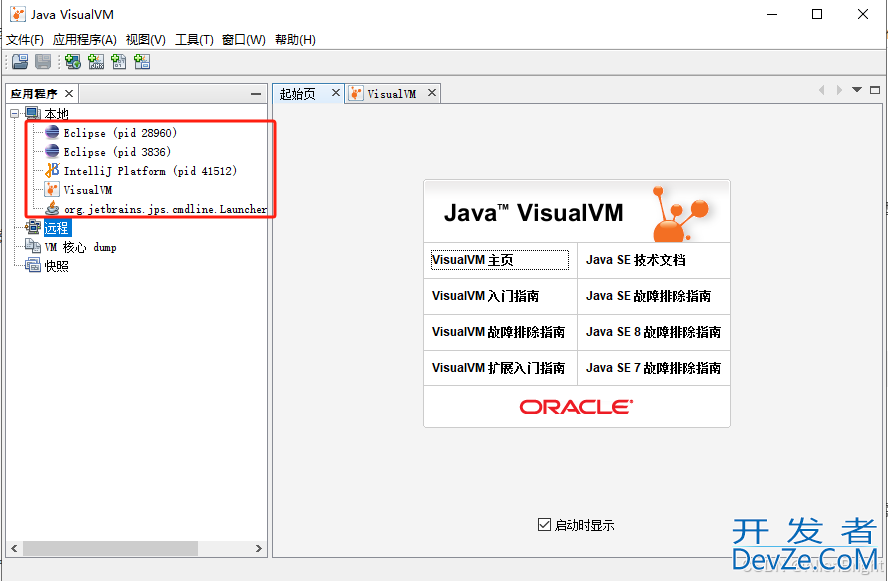Screen dimensions: 888x581
Task: Toggle the 启动时显示 checkbox
Action: click(x=544, y=525)
